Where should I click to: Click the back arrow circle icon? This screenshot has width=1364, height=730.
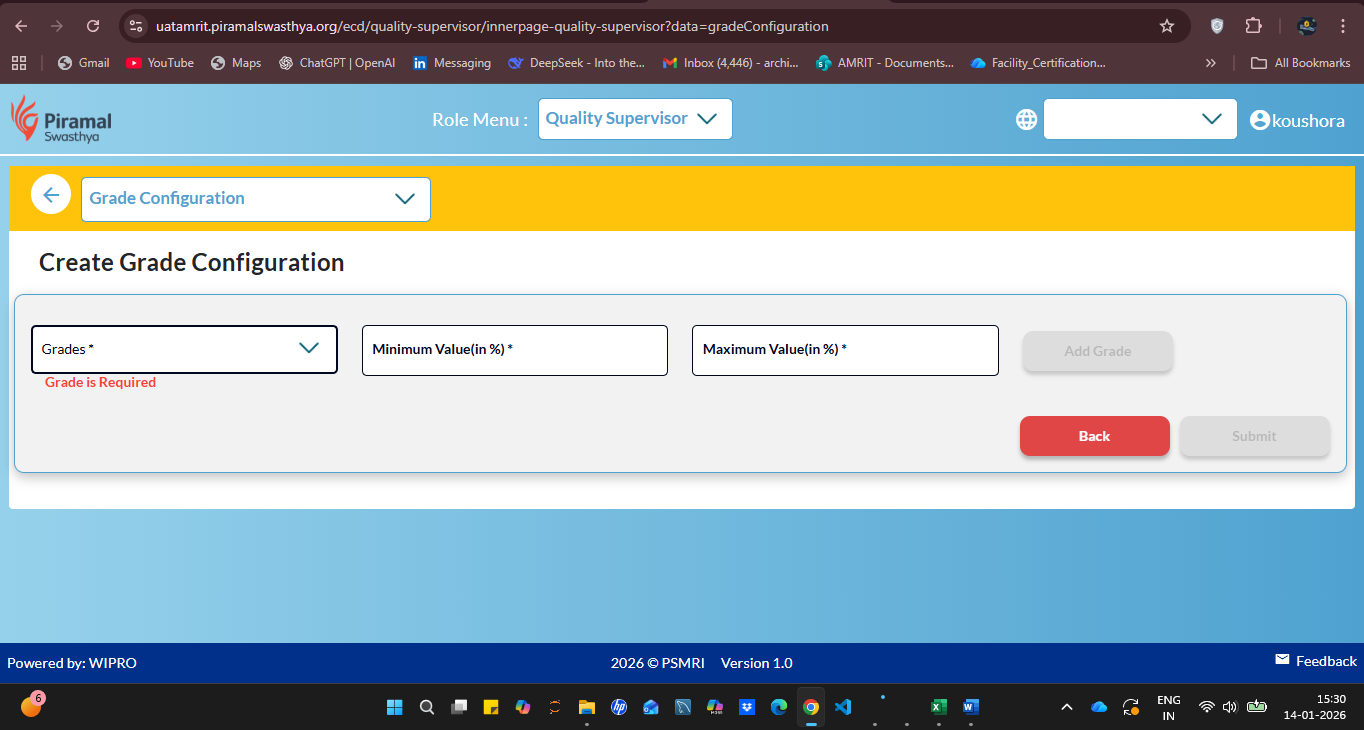pyautogui.click(x=51, y=194)
